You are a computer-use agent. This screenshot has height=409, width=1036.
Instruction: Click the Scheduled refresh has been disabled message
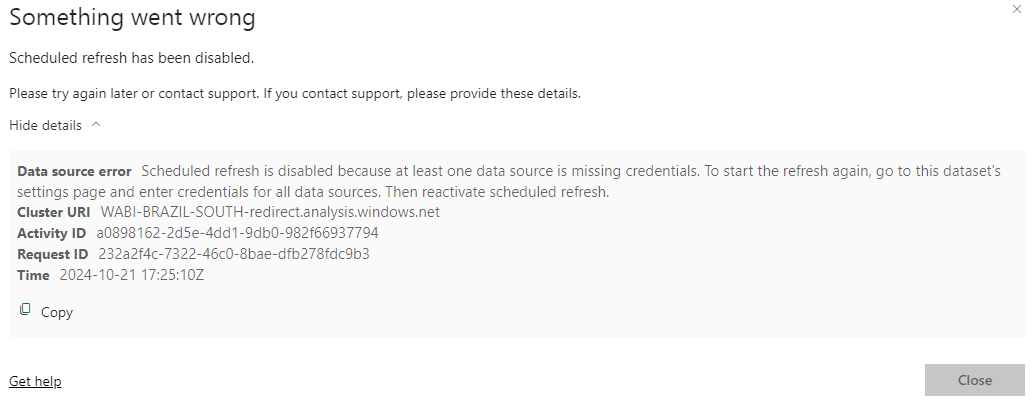coord(131,58)
